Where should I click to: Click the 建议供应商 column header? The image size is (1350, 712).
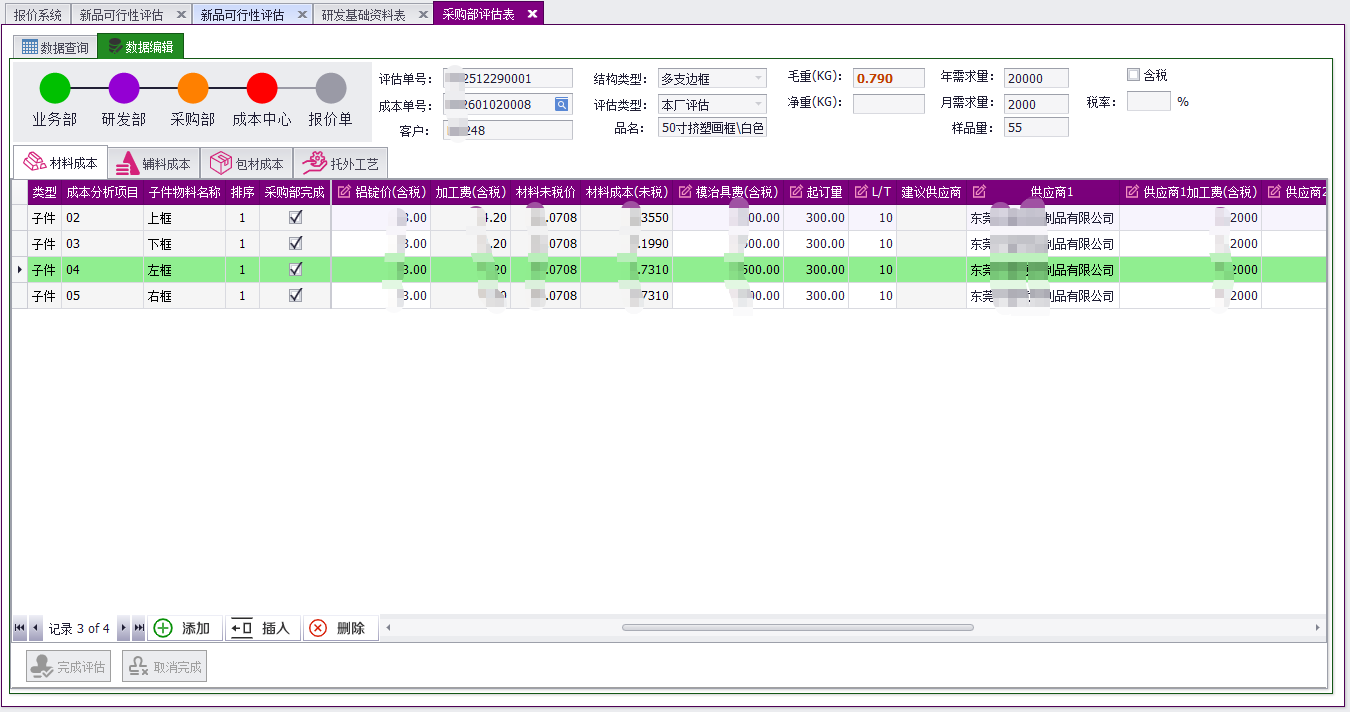pos(931,192)
